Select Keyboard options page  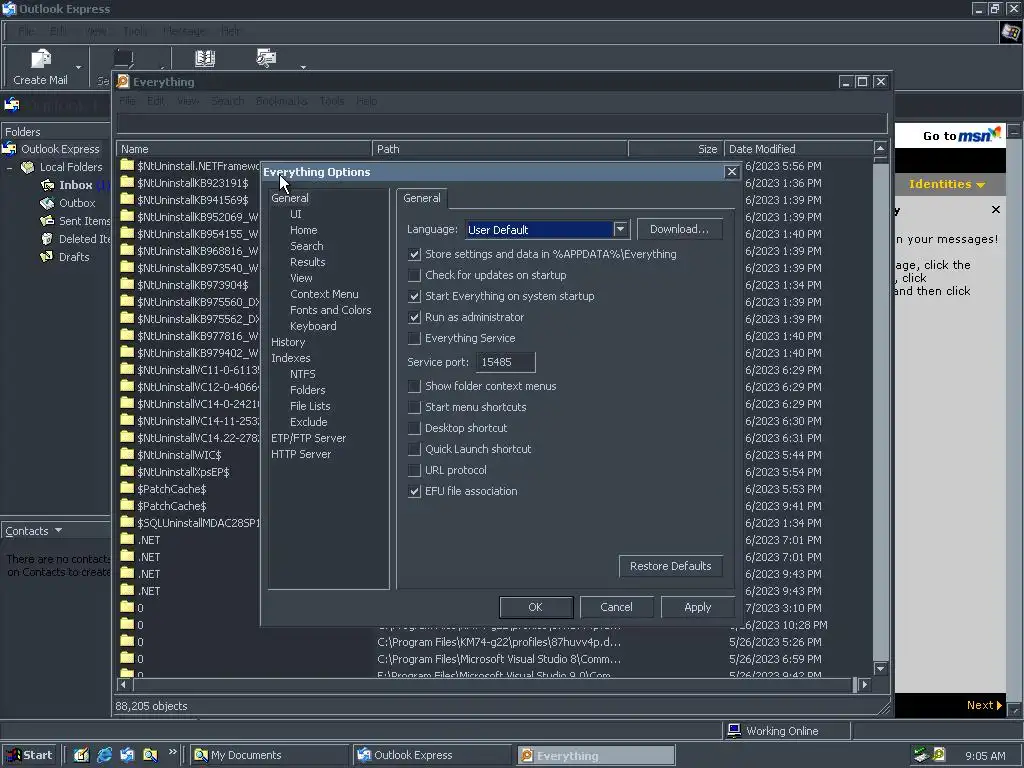click(313, 326)
